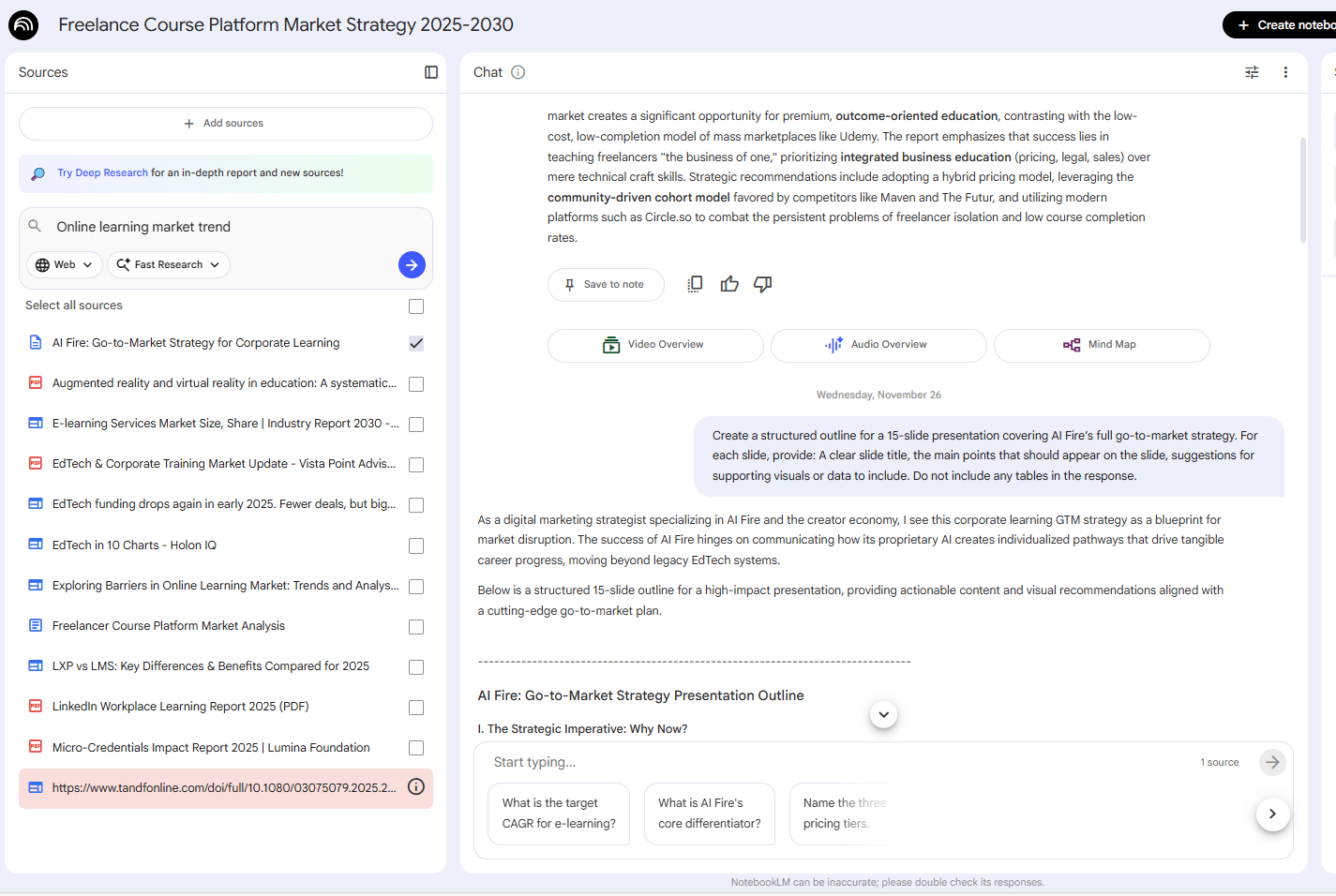Toggle Select all sources checkbox
The image size is (1336, 896).
[x=416, y=306]
